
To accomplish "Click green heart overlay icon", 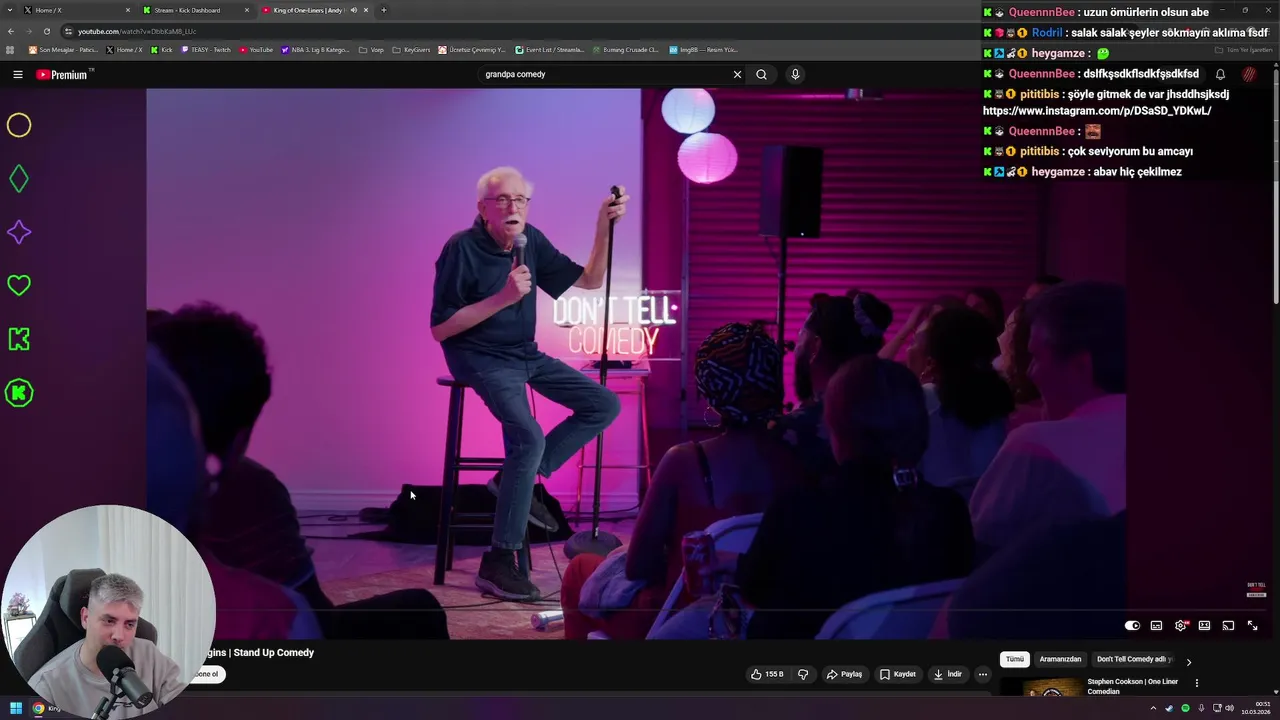I will click(19, 285).
